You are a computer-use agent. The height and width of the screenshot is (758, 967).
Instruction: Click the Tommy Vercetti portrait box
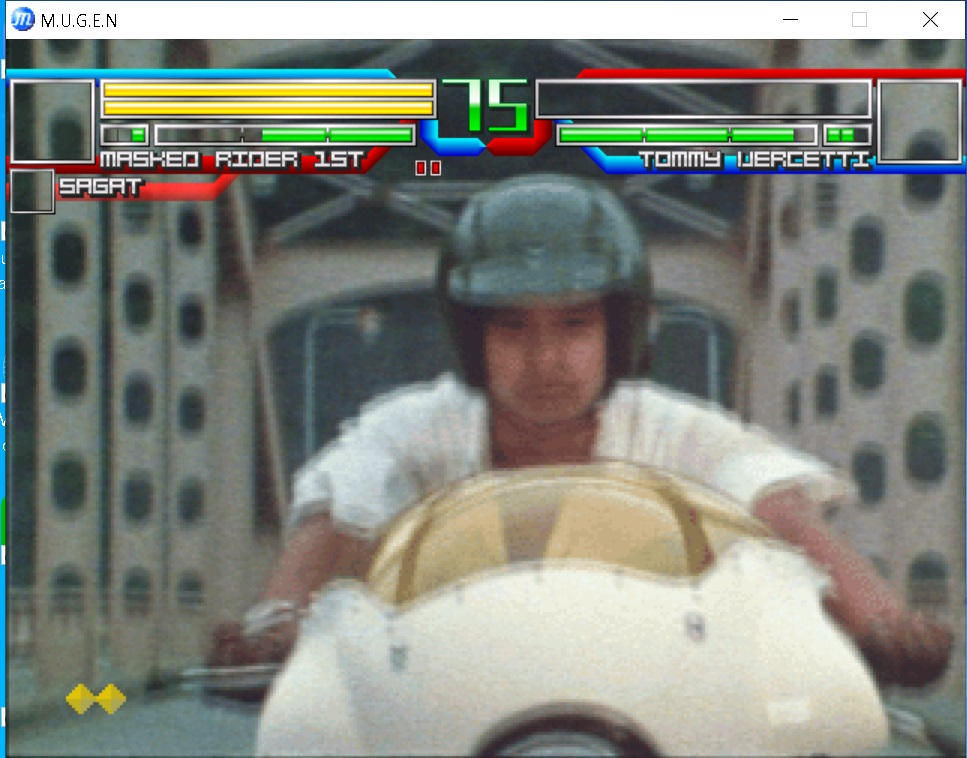(x=920, y=122)
